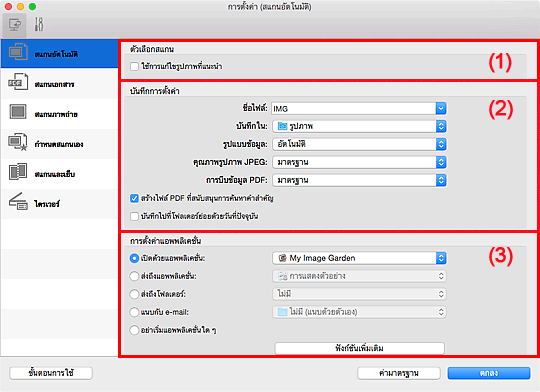Viewport: 540px width, 392px height.
Task: Check the save to dated subfolder checkbox
Action: [134, 216]
